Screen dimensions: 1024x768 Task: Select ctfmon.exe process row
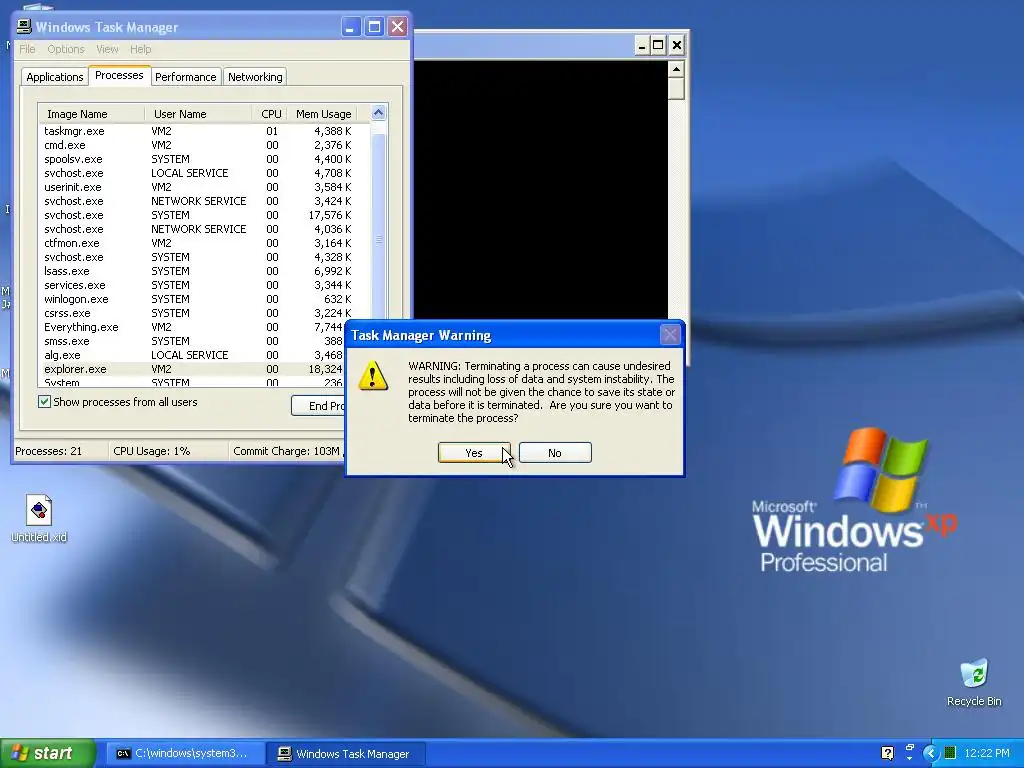coord(204,243)
